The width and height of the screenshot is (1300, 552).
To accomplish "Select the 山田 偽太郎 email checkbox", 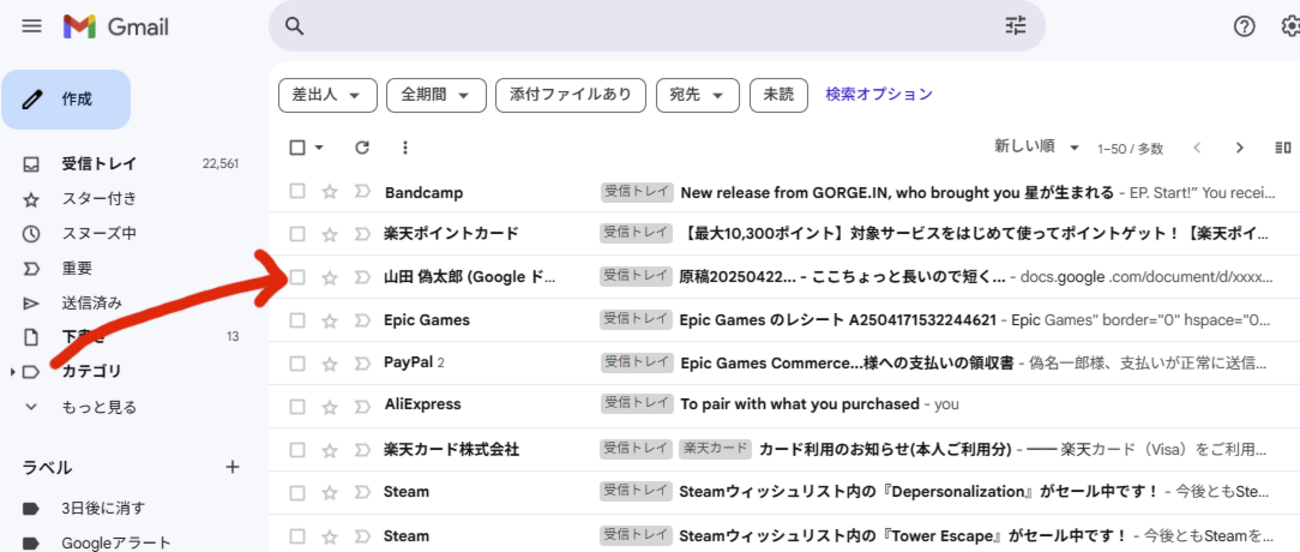I will coord(297,277).
